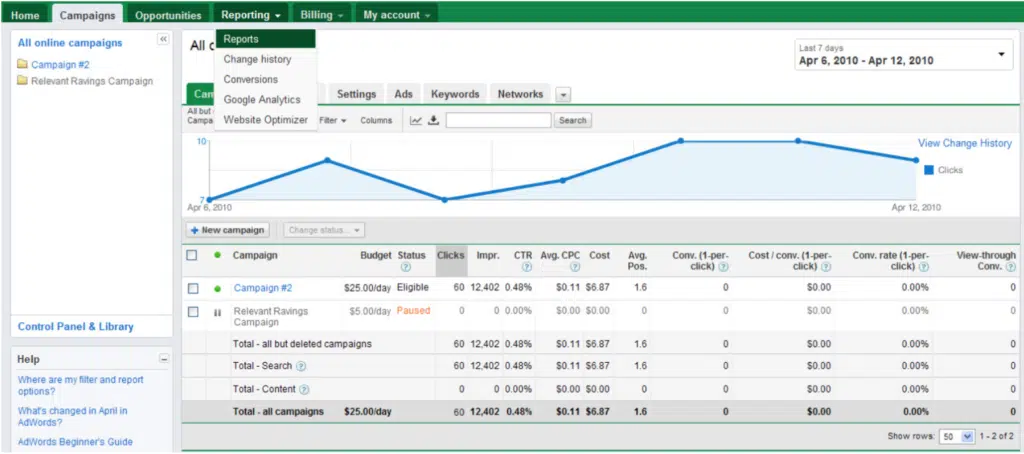The image size is (1024, 454).
Task: Switch to the Settings tab
Action: pyautogui.click(x=356, y=94)
